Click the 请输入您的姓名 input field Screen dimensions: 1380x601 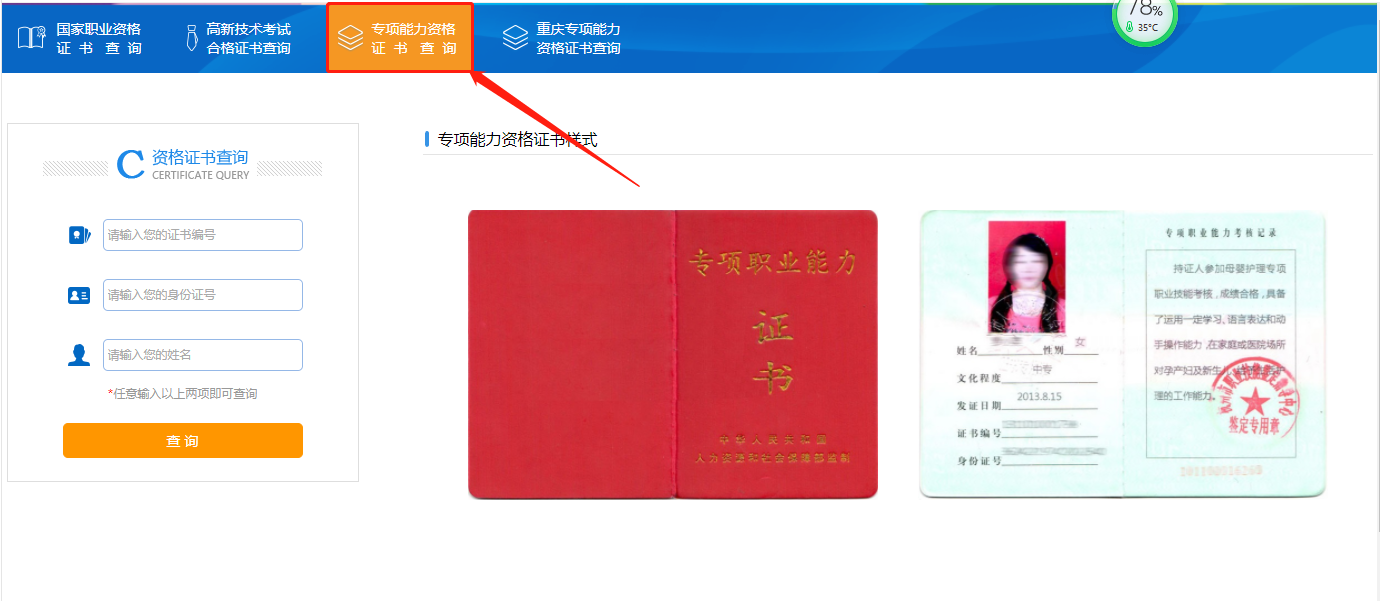click(203, 355)
